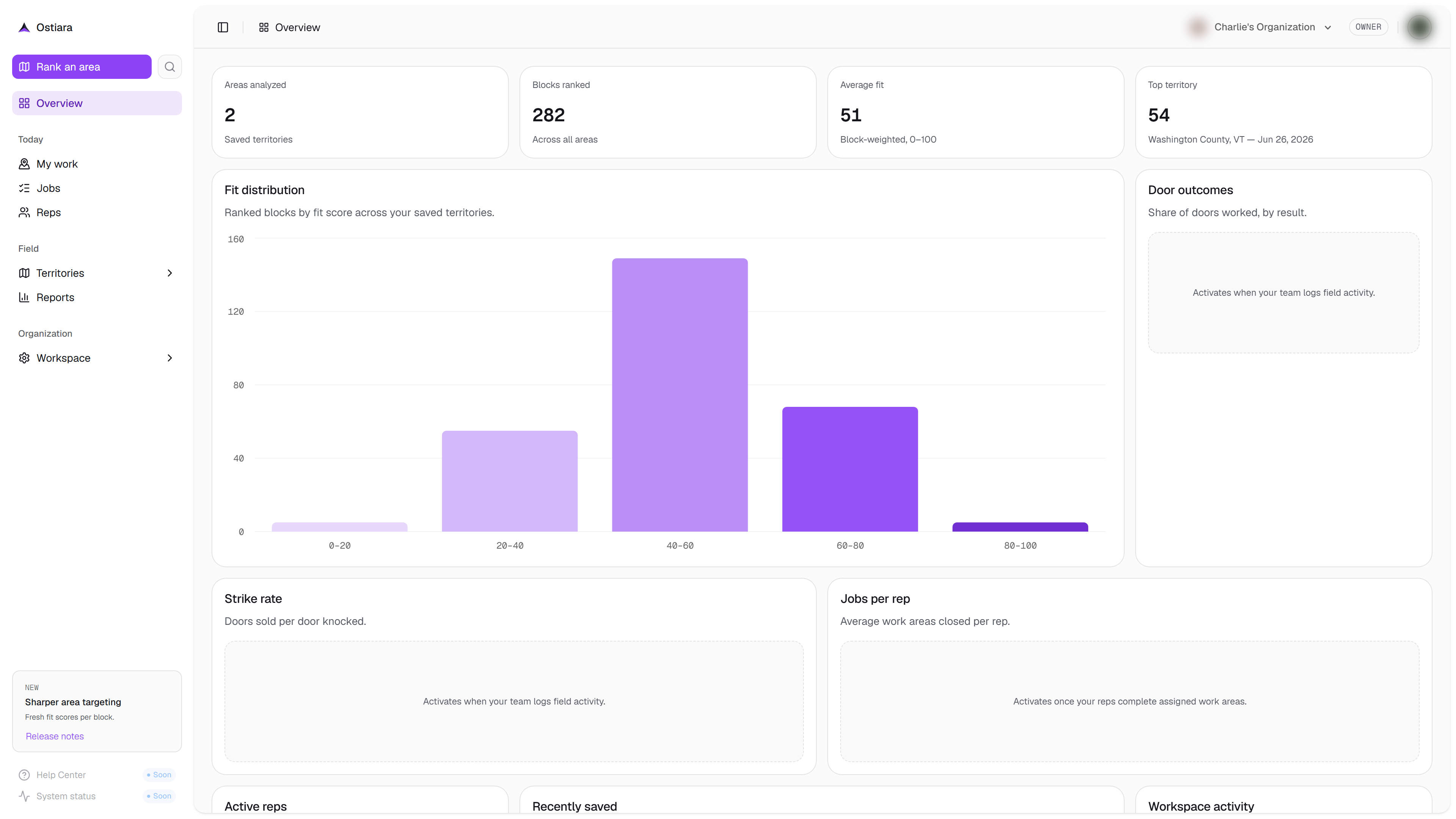Click the Soon badge beside System status
Image resolution: width=1456 pixels, height=819 pixels.
point(159,796)
